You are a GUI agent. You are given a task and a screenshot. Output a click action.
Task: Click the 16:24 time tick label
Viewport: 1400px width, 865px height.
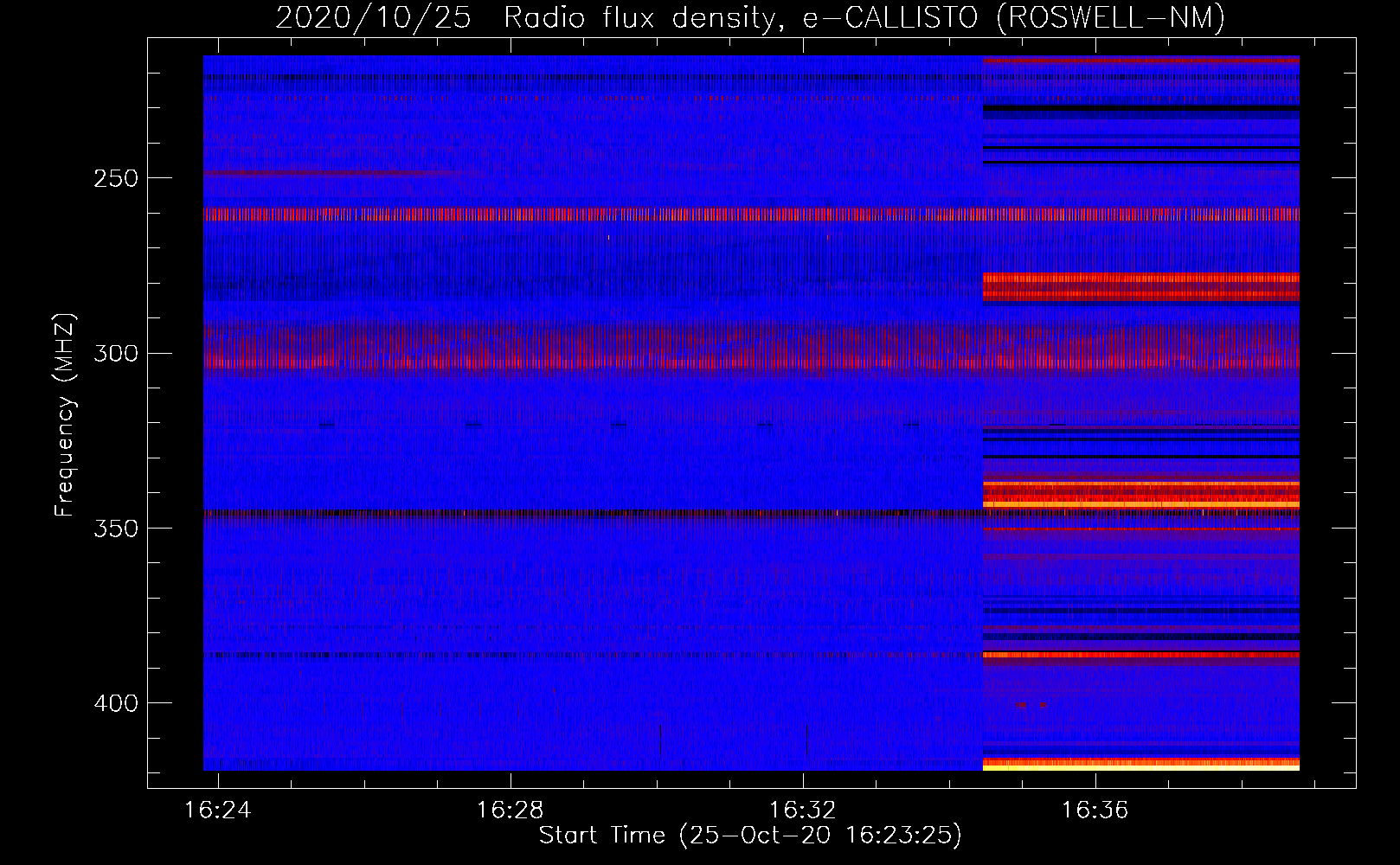coord(219,811)
